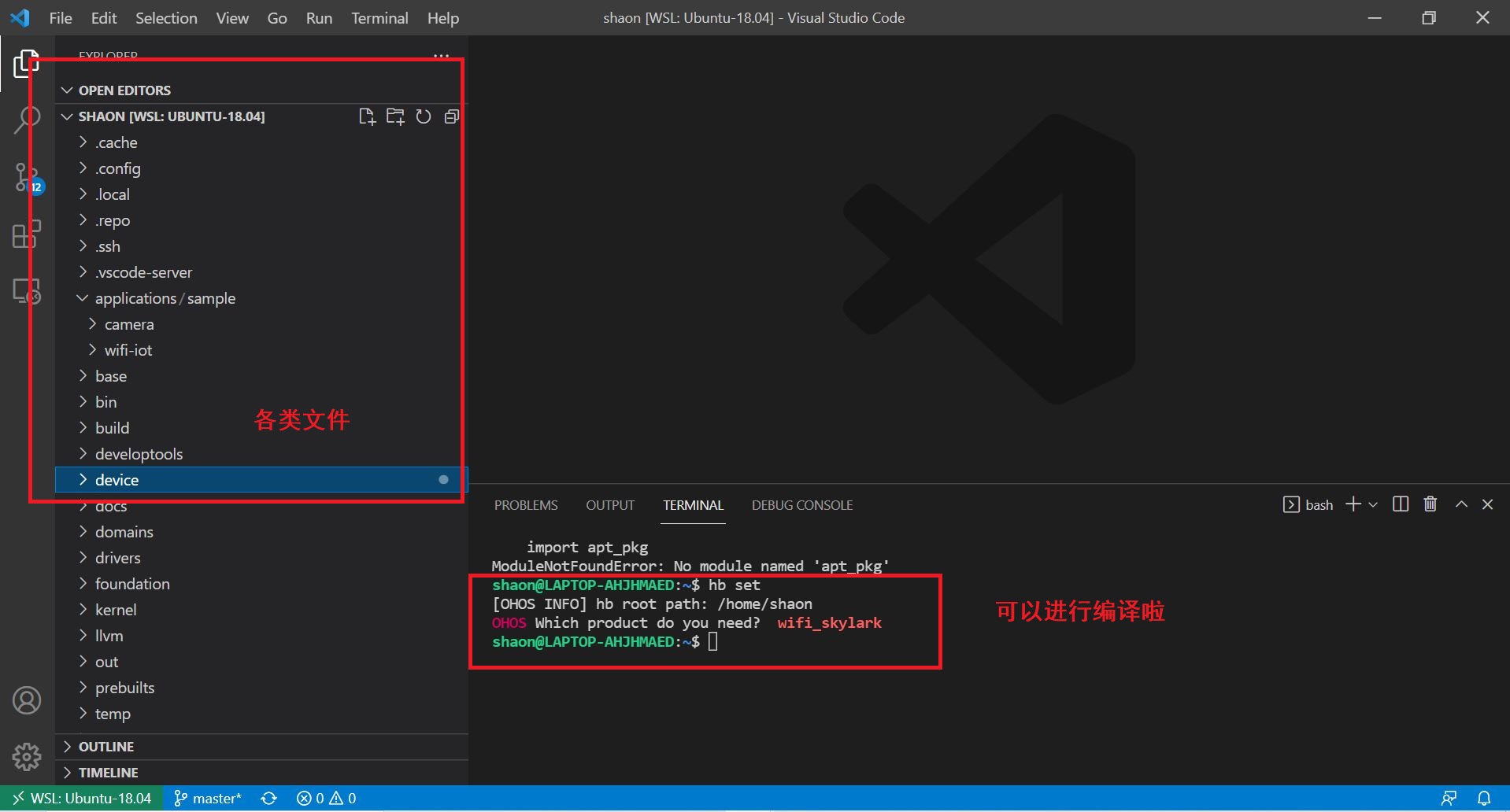1510x812 pixels.
Task: Select the .vscode-server folder
Action: [261, 272]
